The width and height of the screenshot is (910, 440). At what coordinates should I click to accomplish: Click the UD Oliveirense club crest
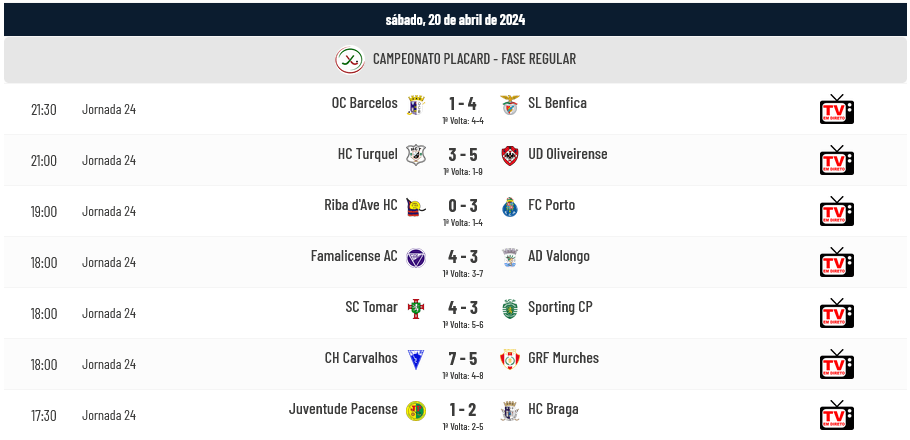click(510, 156)
